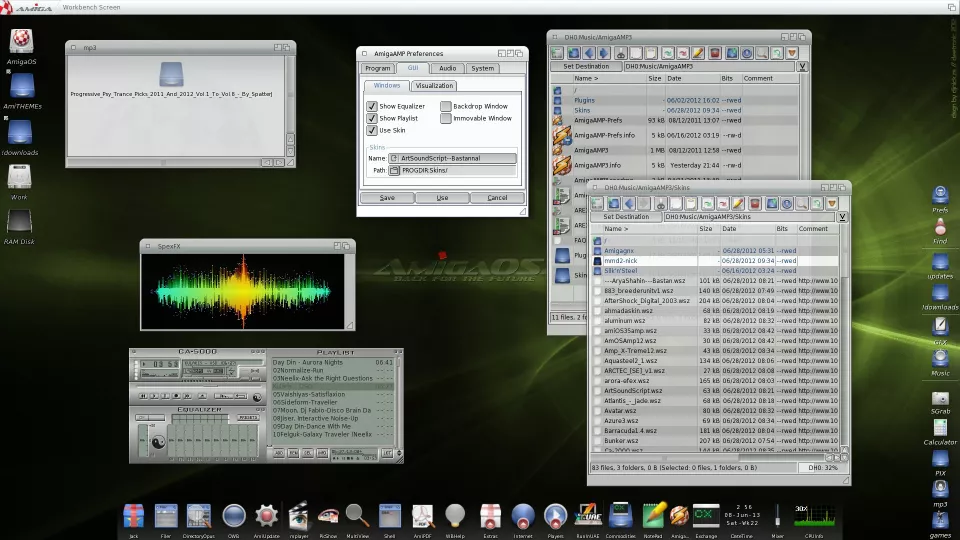Open the Calculator icon on right sidebar

pyautogui.click(x=940, y=427)
